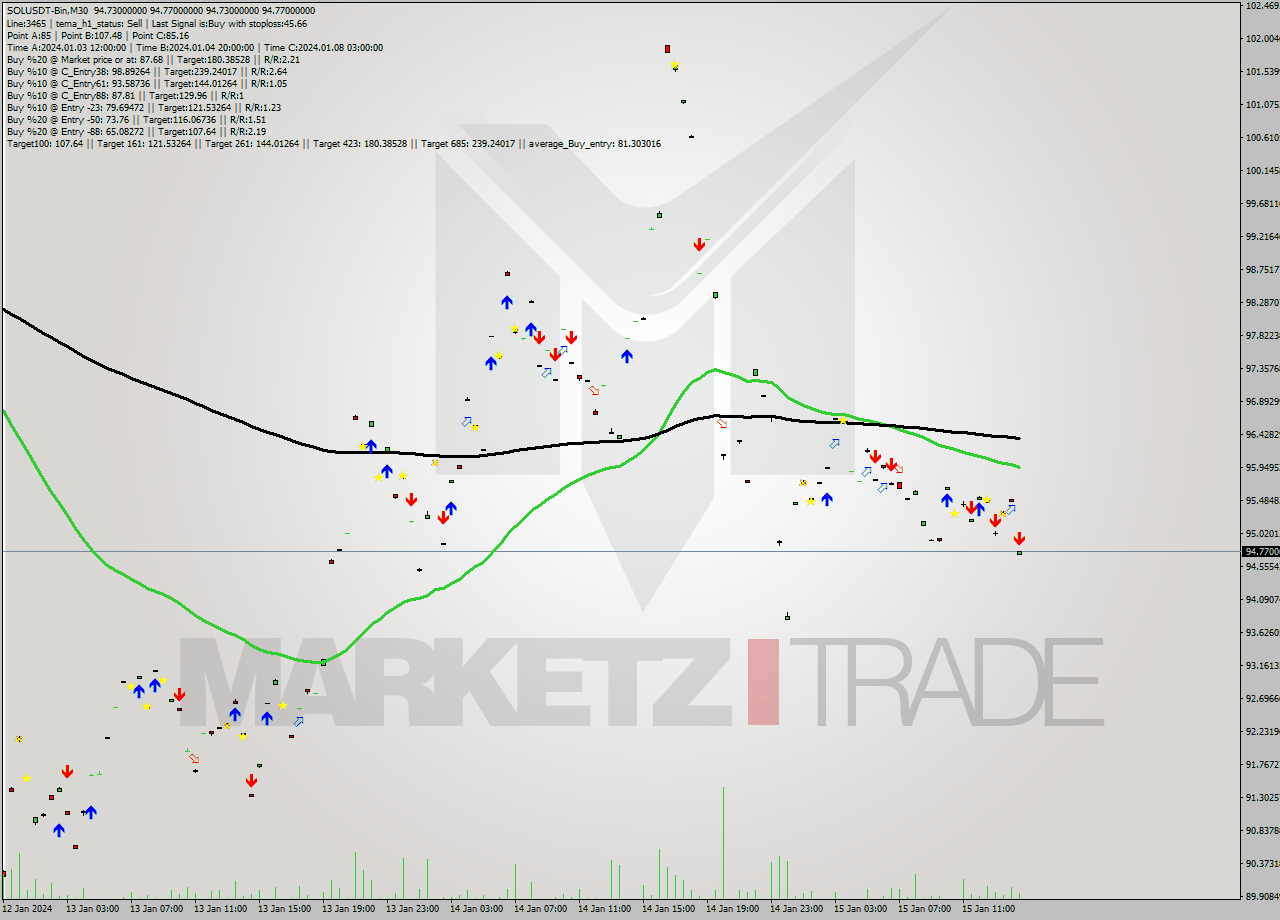Click the 91.3025 price axis label
This screenshot has width=1280, height=920.
pos(1262,797)
